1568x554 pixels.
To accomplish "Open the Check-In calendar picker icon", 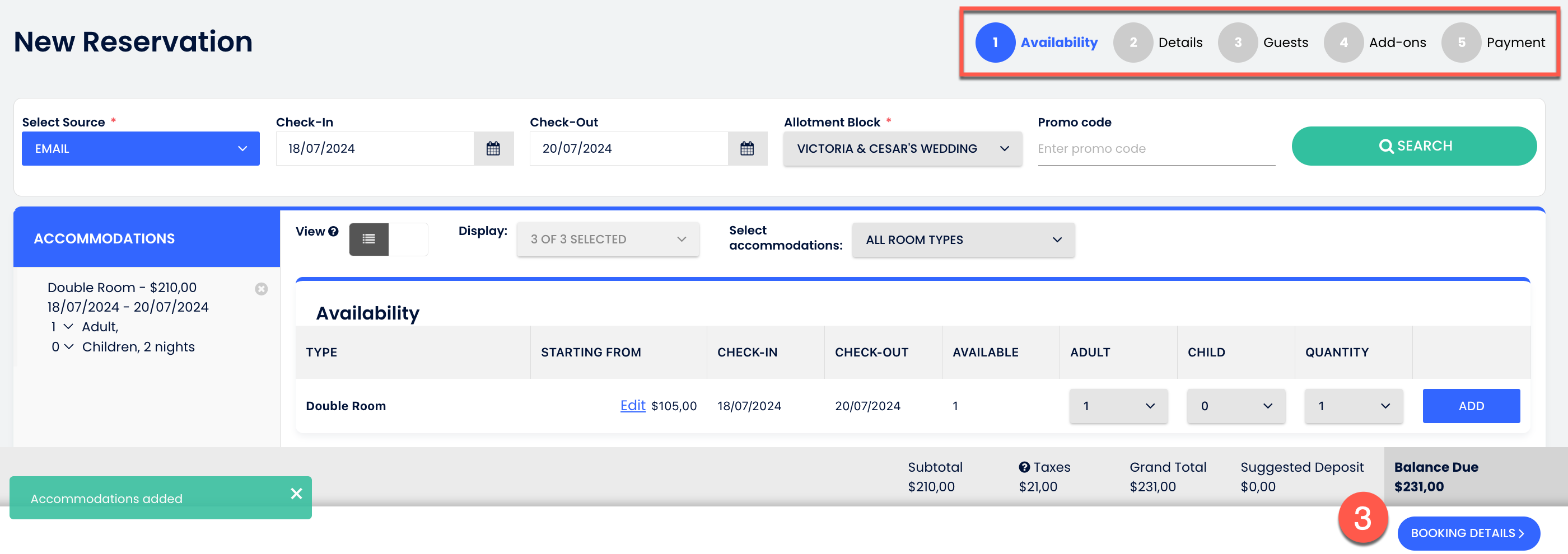I will point(493,148).
